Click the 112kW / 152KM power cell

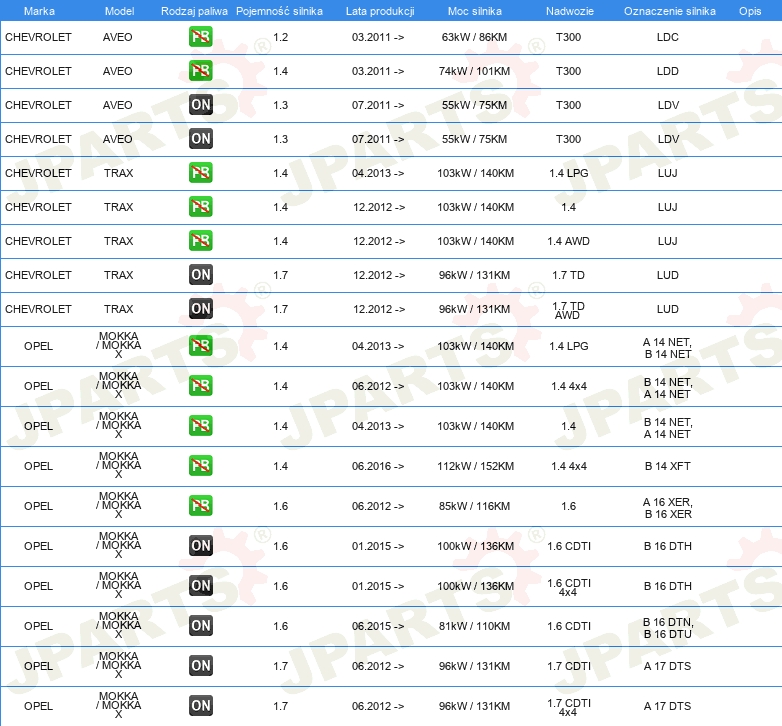pos(475,466)
